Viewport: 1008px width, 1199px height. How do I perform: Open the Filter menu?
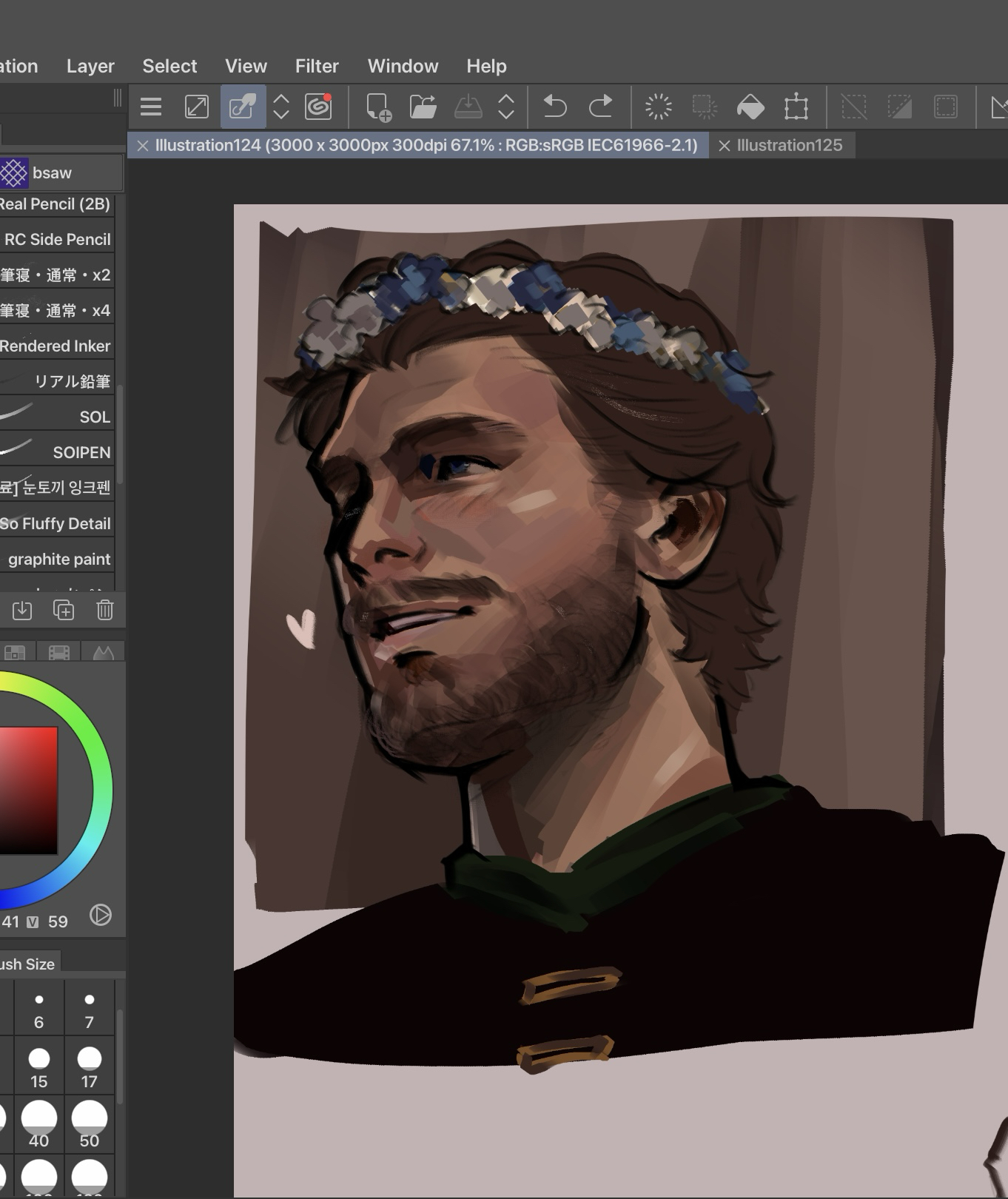click(317, 67)
